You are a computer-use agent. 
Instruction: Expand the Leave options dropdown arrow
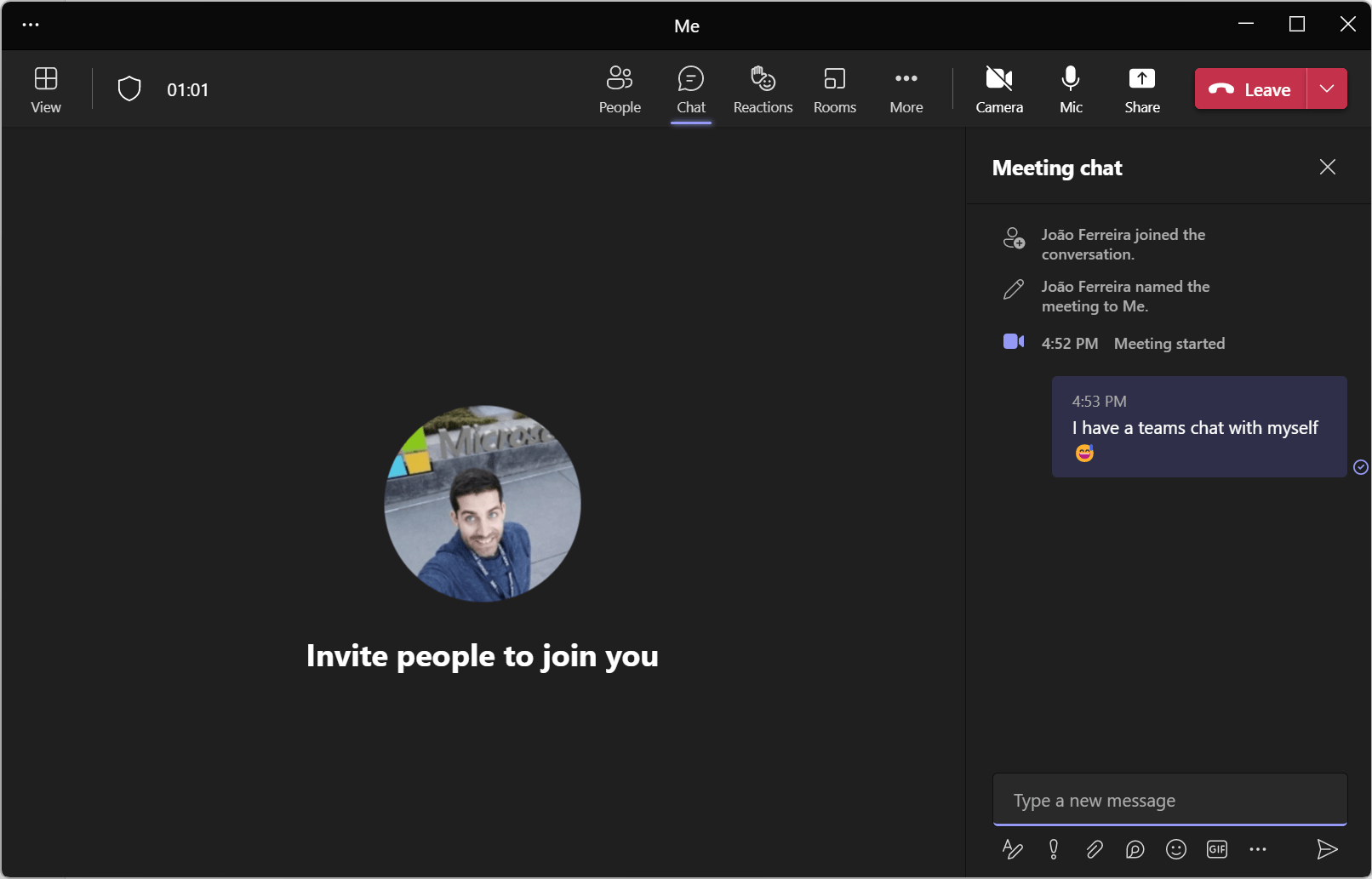coord(1327,88)
